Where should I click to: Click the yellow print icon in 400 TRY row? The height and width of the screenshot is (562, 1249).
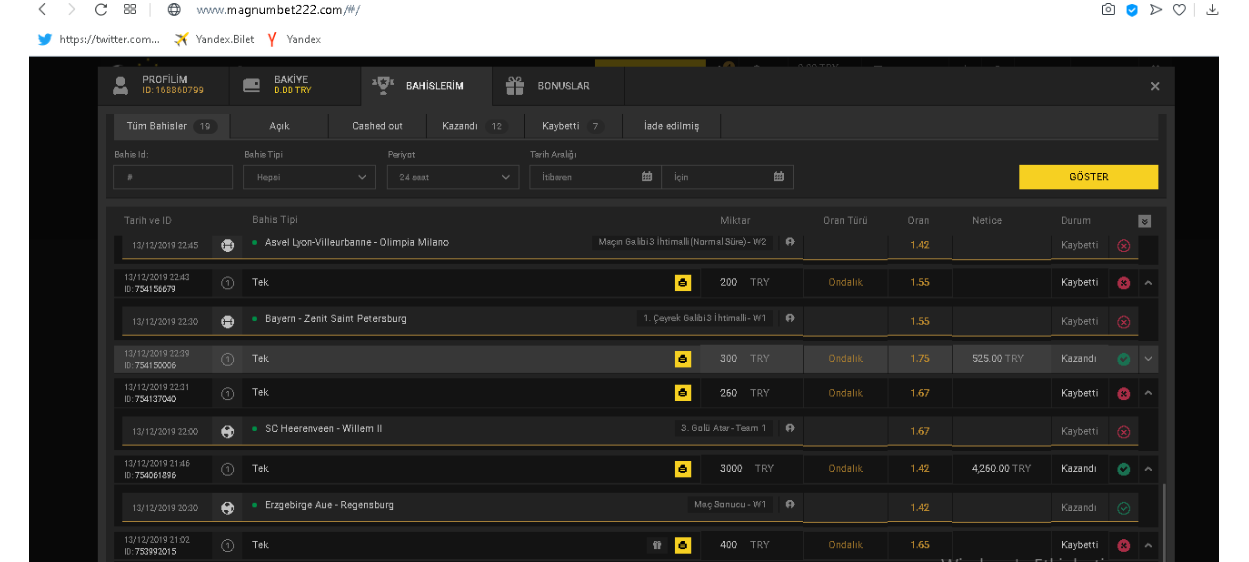(x=683, y=546)
